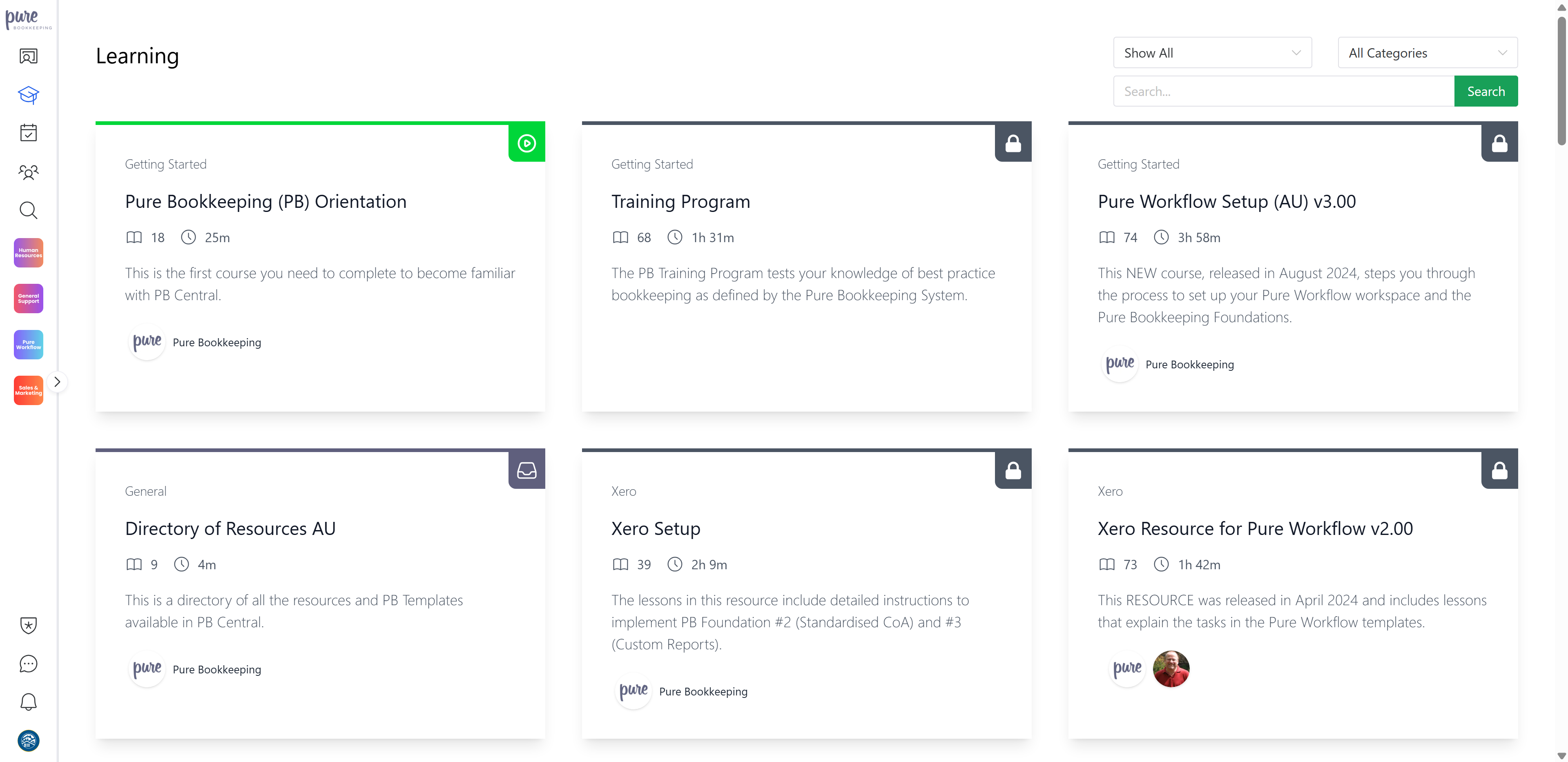Viewport: 1568px width, 762px height.
Task: Expand the sidebar with the chevron arrow
Action: [57, 382]
